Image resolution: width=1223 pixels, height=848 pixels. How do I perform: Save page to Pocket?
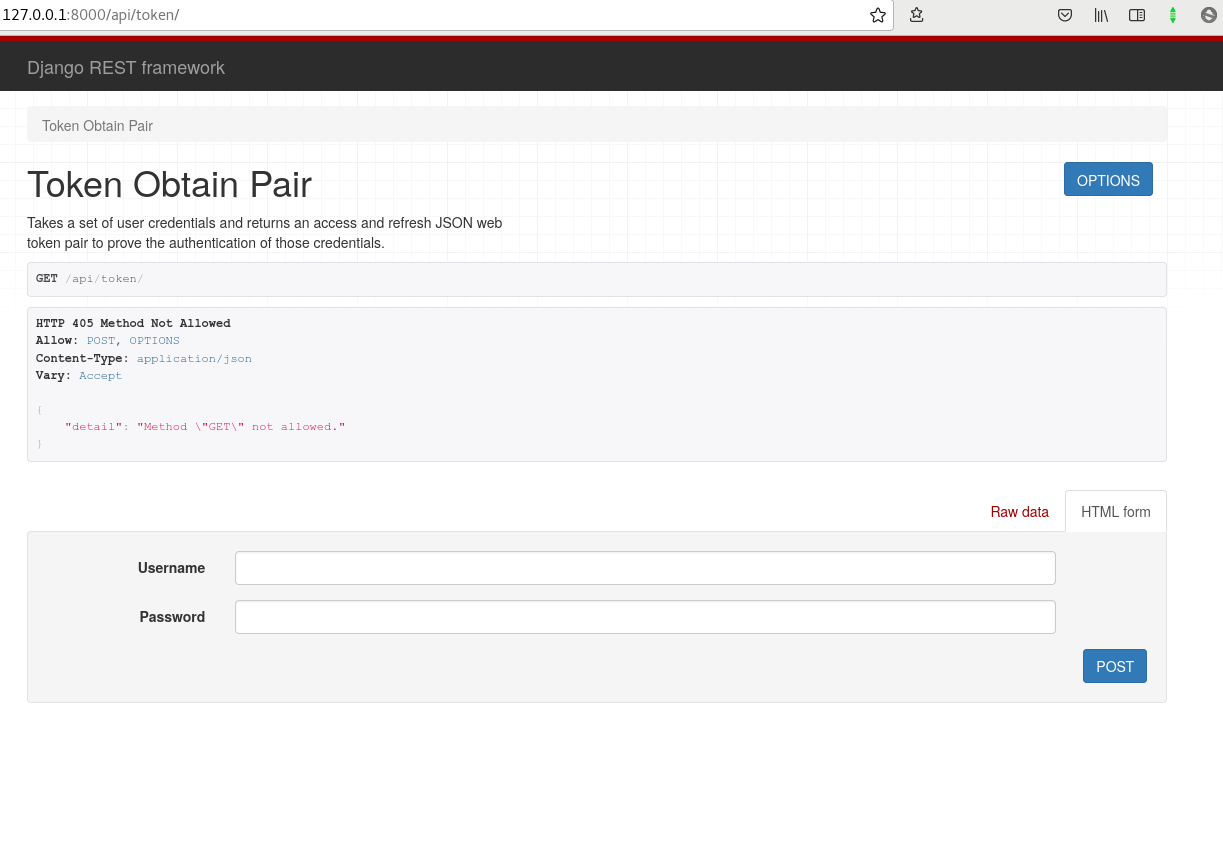[1065, 15]
